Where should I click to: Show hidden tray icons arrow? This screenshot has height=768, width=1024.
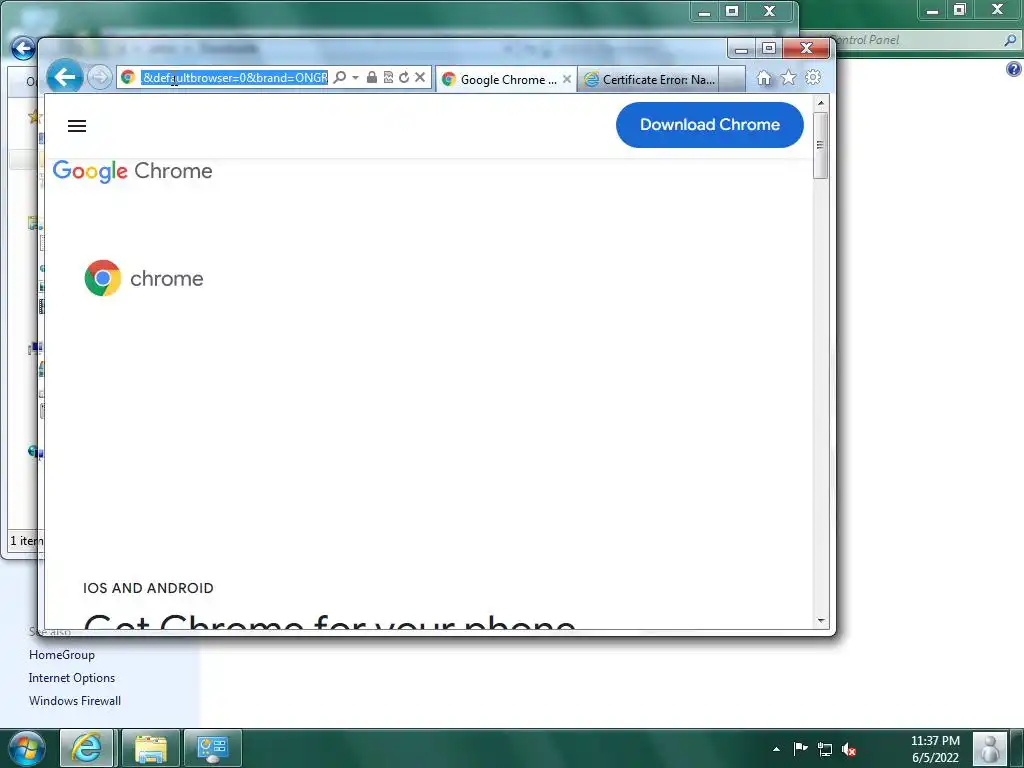(x=776, y=749)
